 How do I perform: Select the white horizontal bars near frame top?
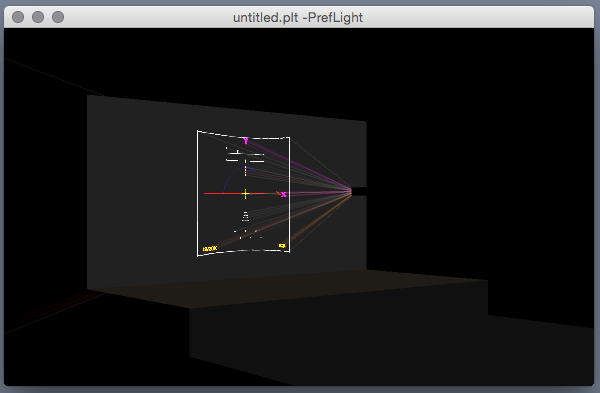point(245,156)
